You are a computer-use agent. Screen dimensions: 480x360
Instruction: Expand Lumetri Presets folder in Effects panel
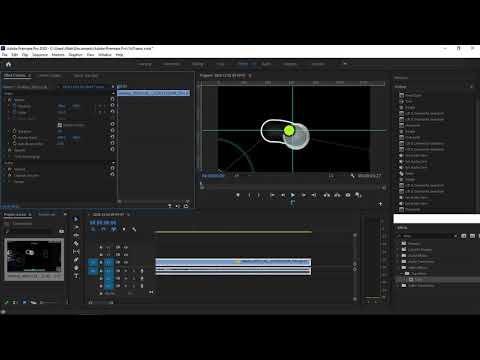[x=398, y=249]
